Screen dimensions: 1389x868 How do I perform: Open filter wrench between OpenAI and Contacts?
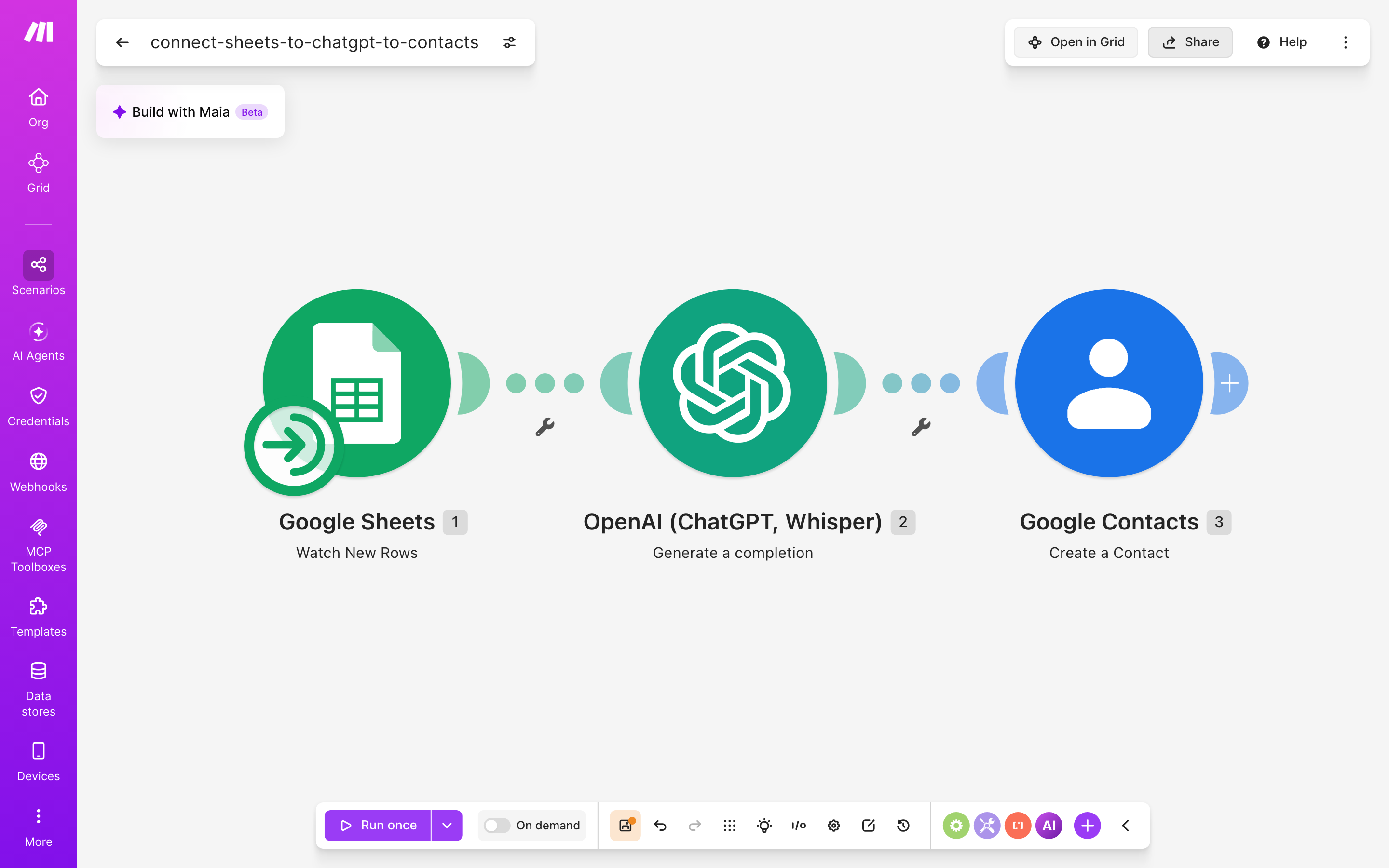click(921, 427)
